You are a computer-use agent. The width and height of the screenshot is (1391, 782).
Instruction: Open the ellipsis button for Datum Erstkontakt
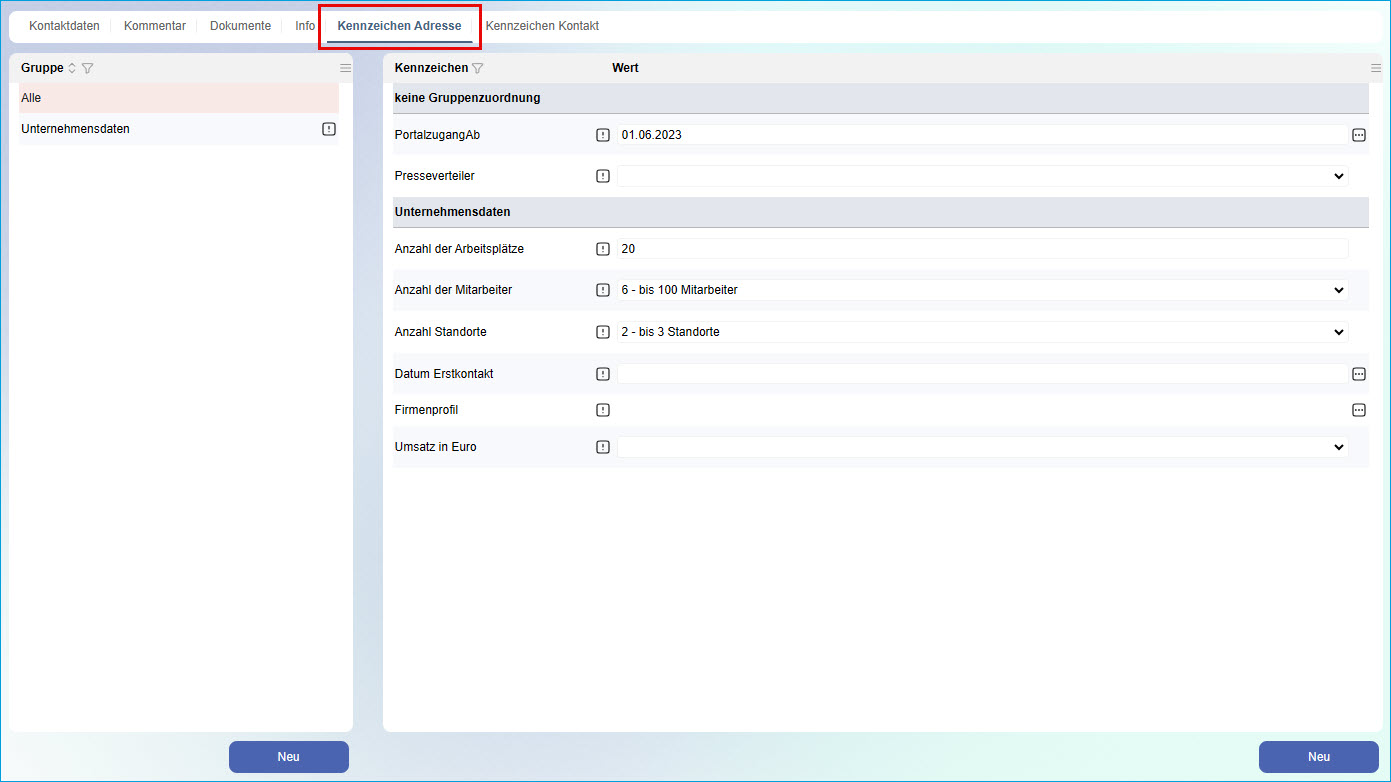[1359, 374]
